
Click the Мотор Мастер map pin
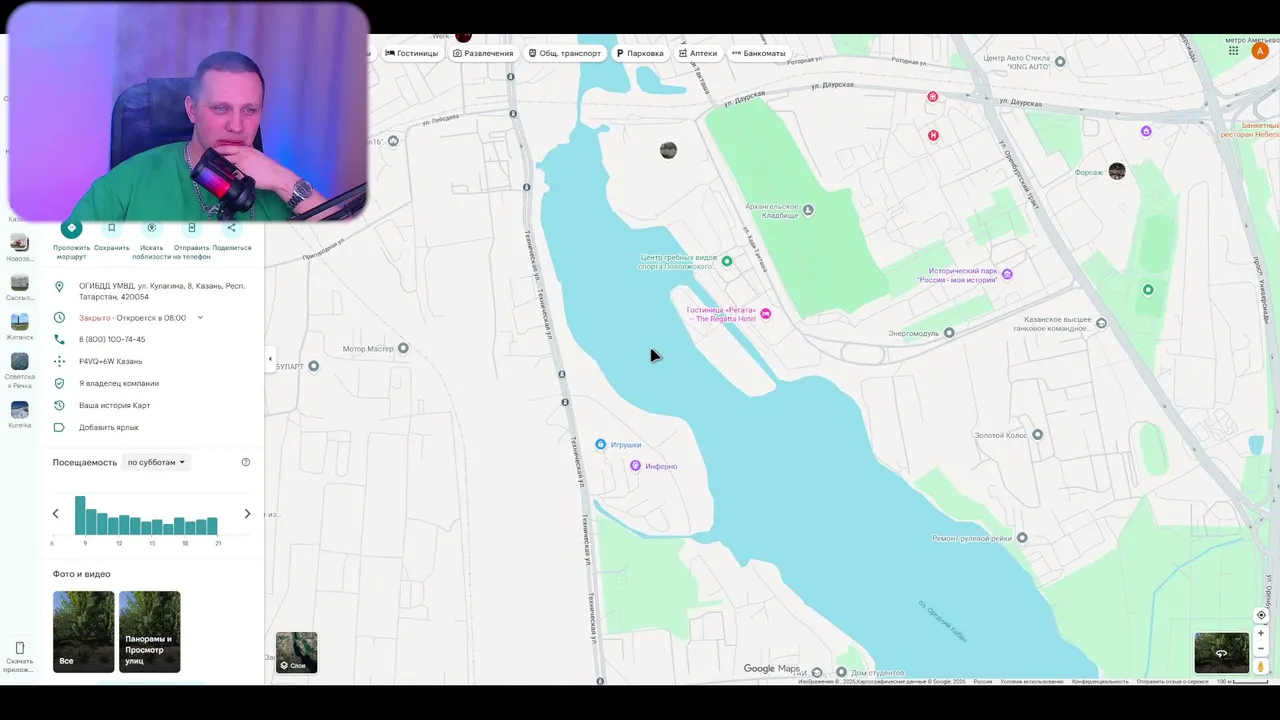[x=403, y=348]
